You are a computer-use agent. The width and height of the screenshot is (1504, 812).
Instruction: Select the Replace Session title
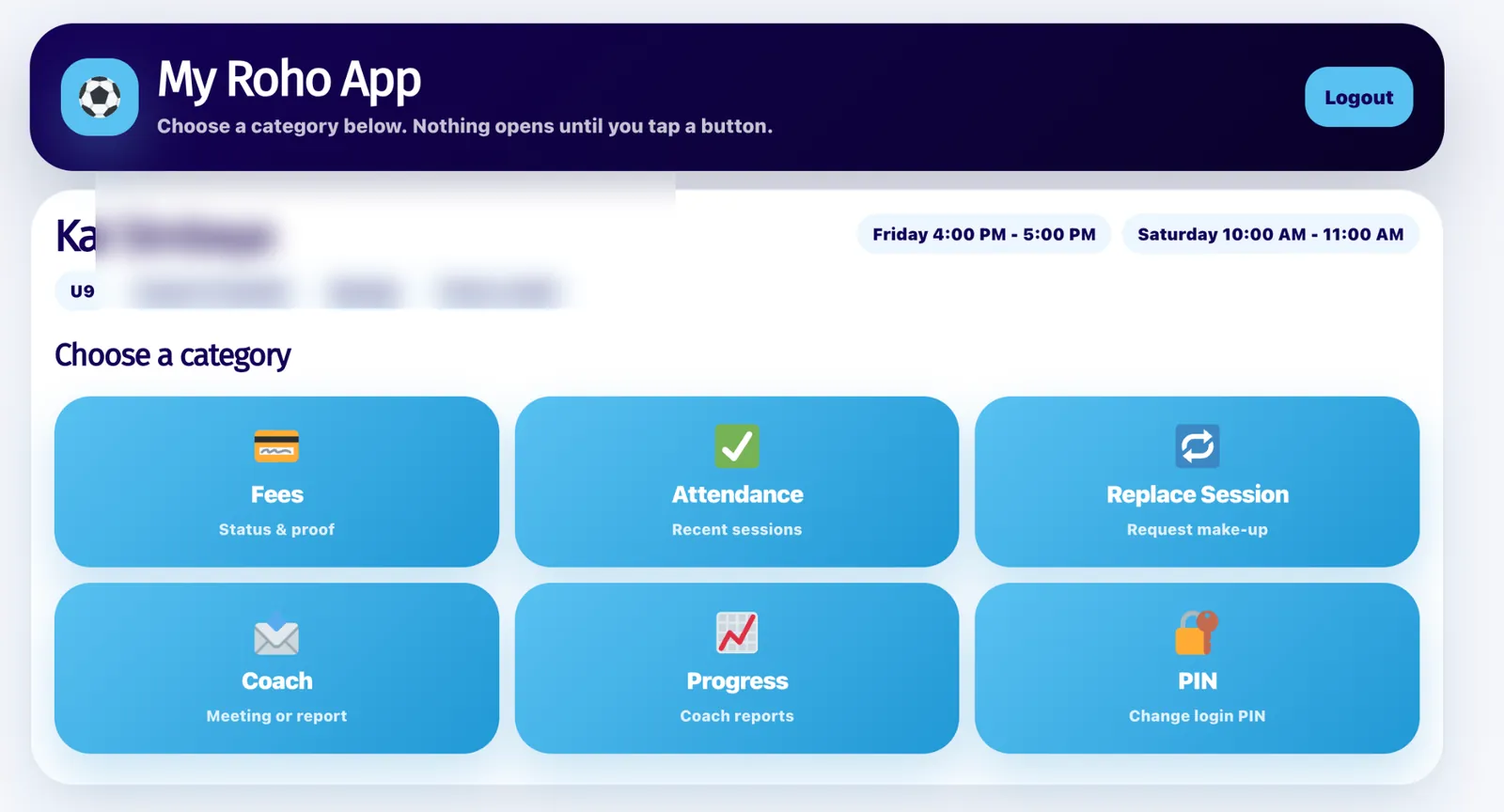1198,494
